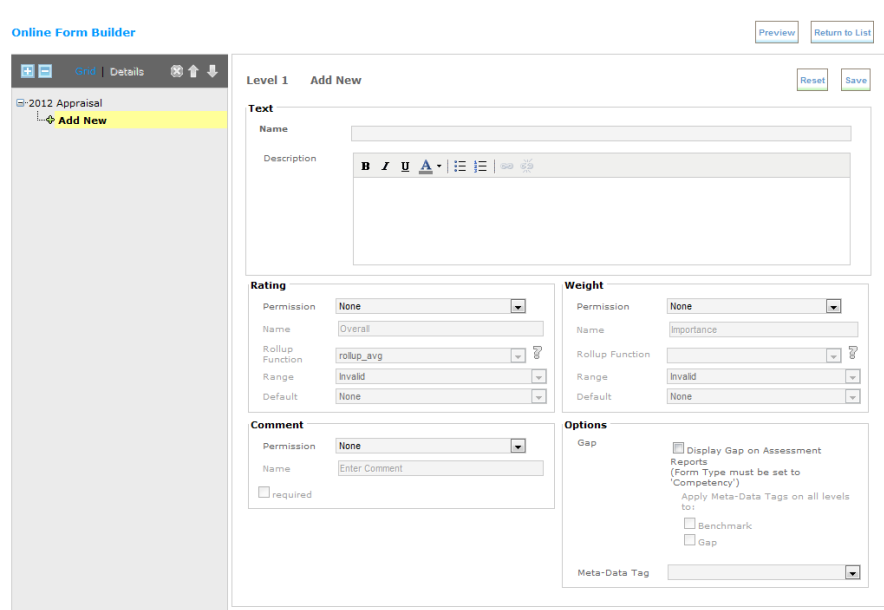Screen dimensions: 884x610
Task: Click the collapse all minus icon
Action: click(45, 71)
